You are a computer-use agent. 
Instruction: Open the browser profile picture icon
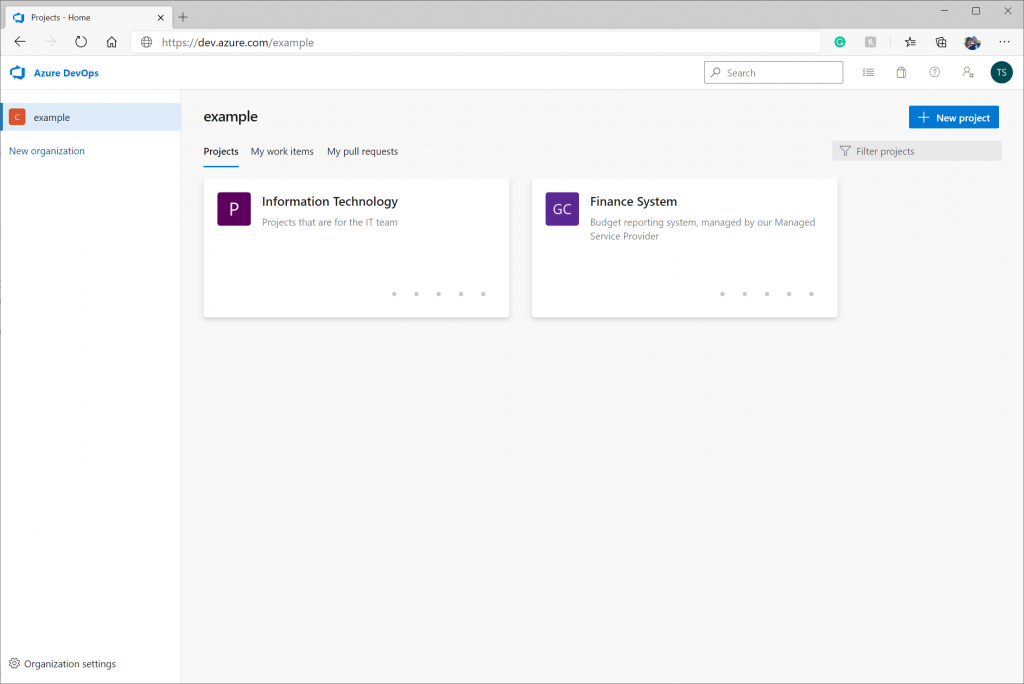[x=972, y=42]
